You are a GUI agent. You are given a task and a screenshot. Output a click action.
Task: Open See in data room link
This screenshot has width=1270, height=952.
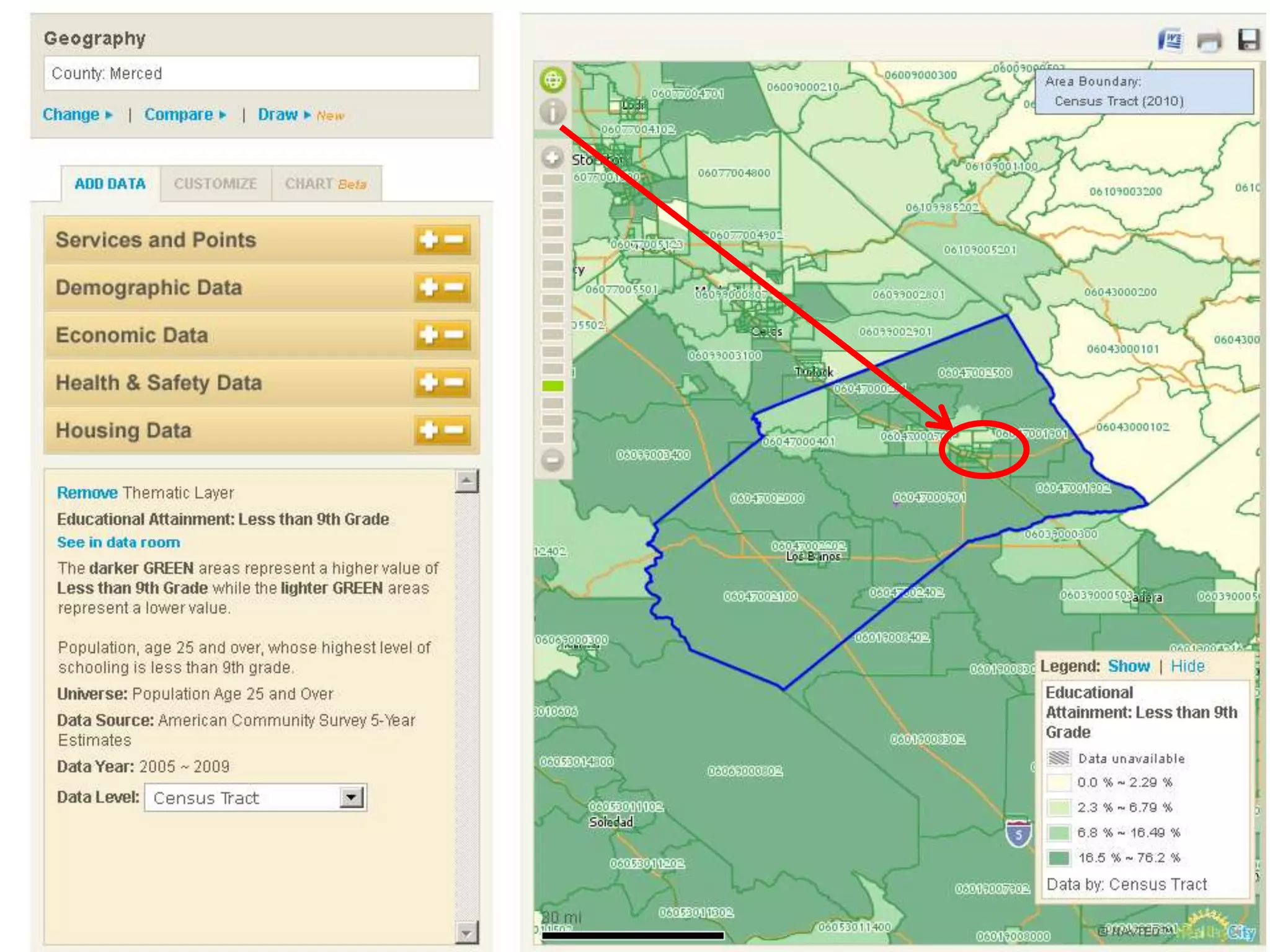click(118, 542)
